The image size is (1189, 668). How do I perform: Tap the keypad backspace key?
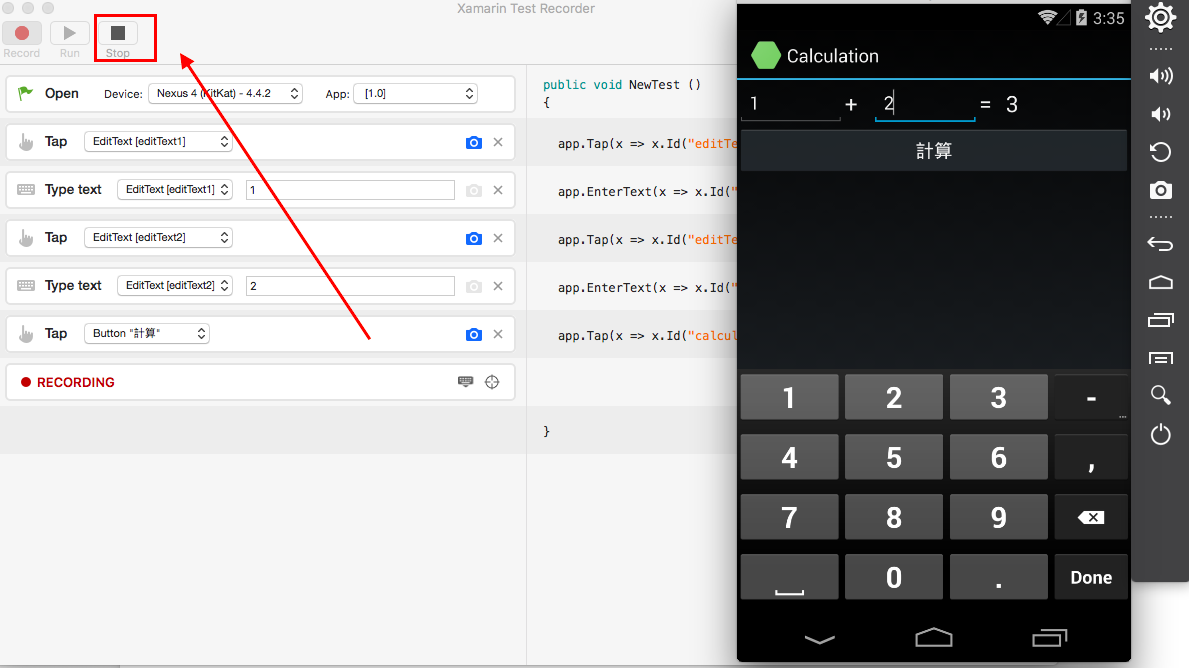[1091, 517]
